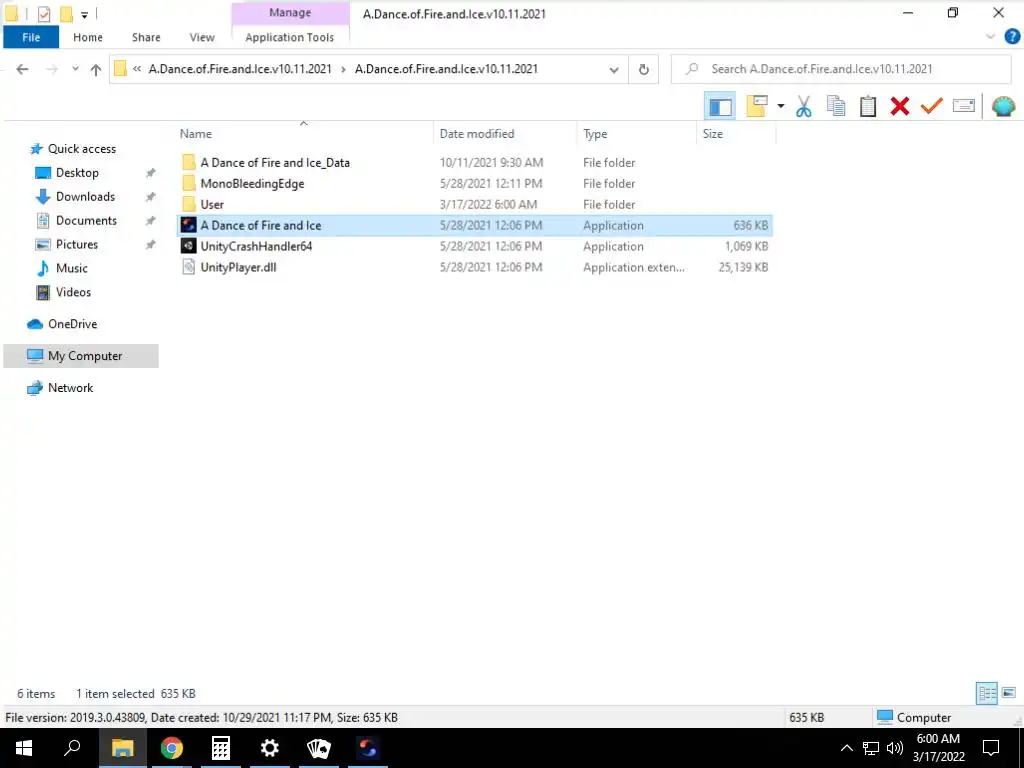Open OneDrive in the navigation pane
The height and width of the screenshot is (768, 1024).
coord(72,324)
